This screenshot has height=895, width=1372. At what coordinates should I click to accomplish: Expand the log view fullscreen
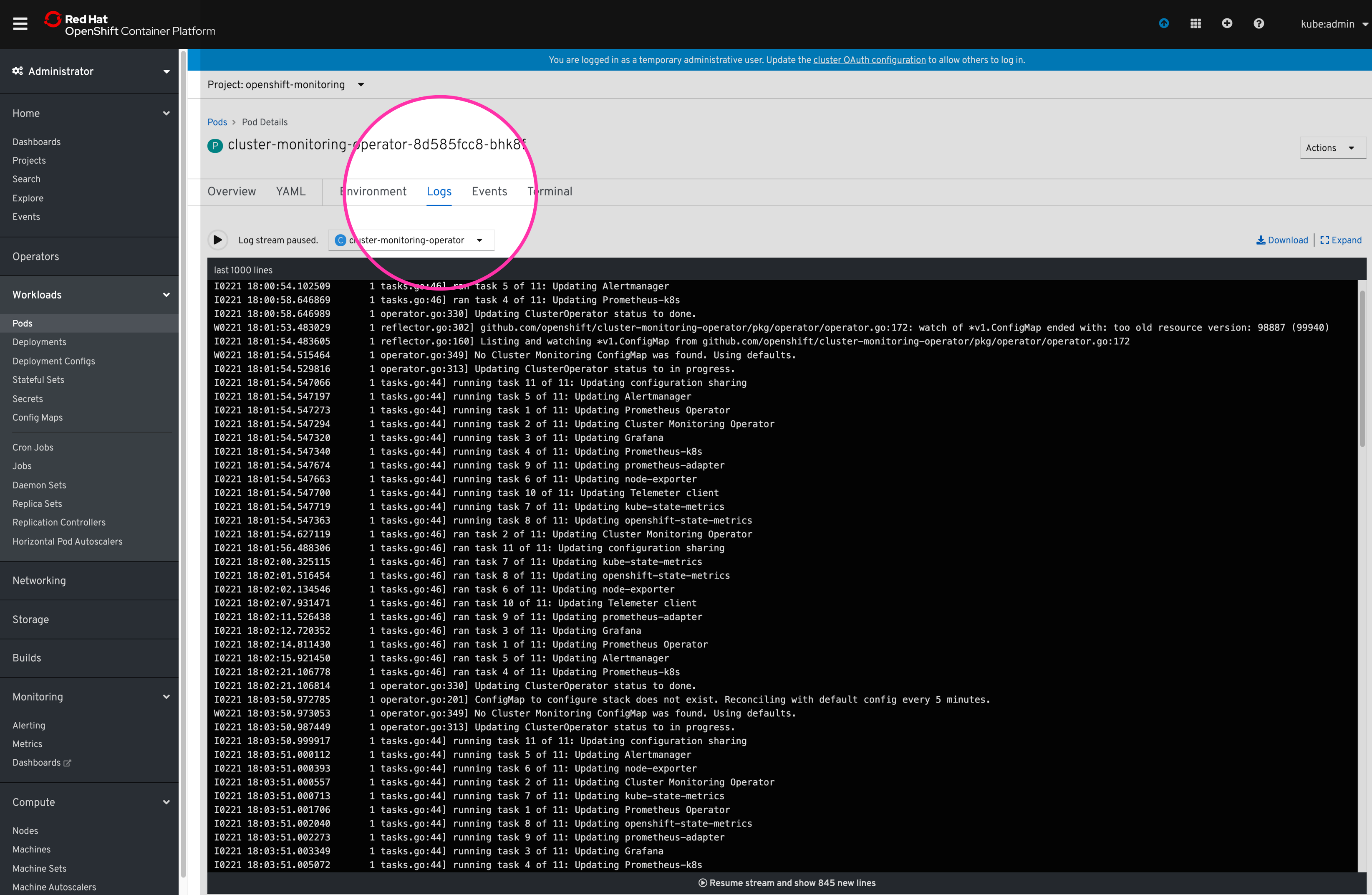pos(1342,240)
